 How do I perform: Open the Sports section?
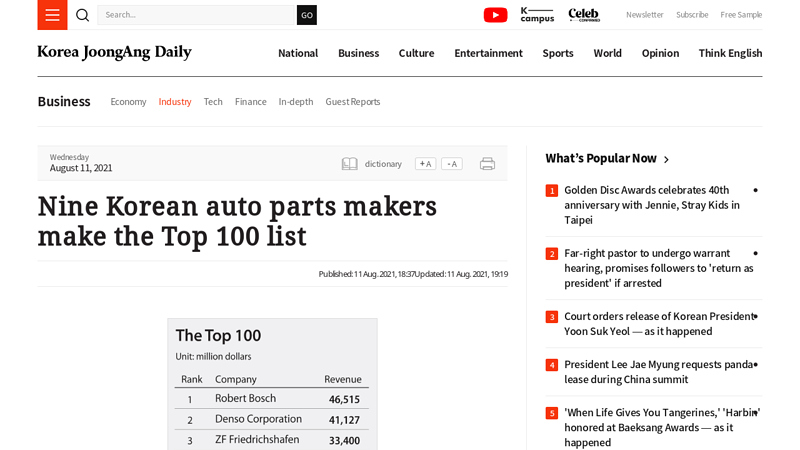[x=558, y=53]
